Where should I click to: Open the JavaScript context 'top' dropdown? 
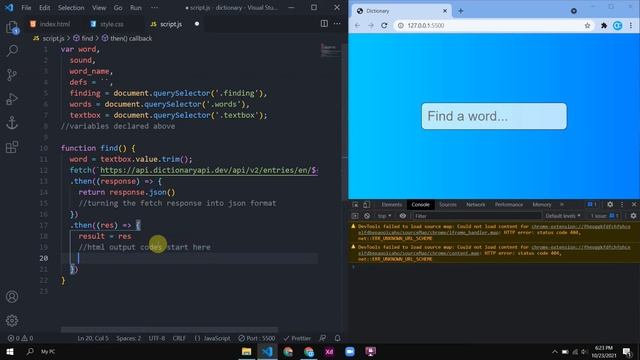click(x=384, y=216)
